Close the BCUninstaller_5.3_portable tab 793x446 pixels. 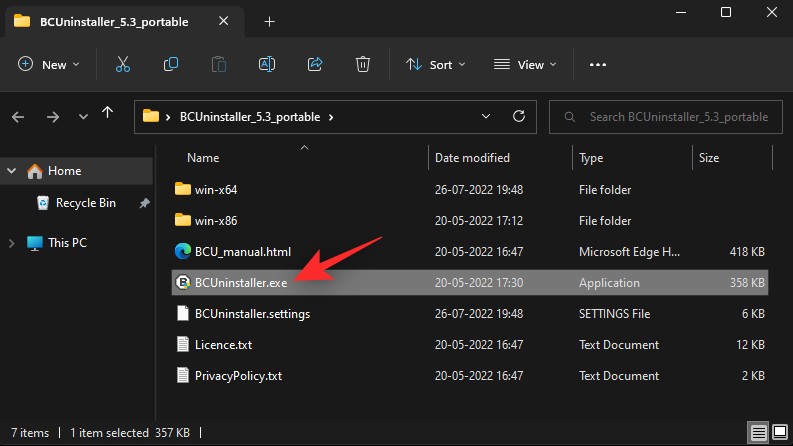tap(224, 21)
